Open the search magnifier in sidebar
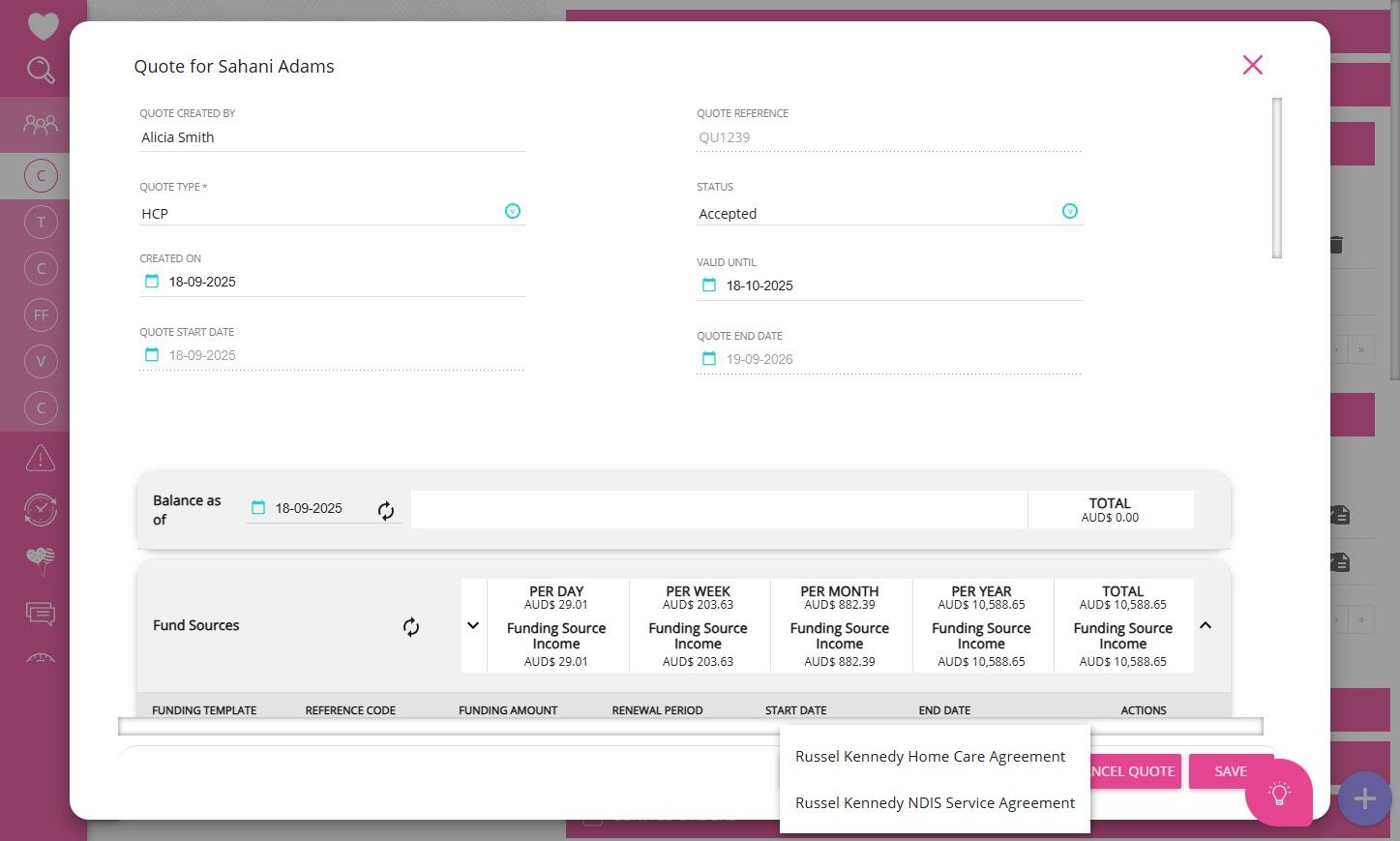Screen dimensions: 1400x841 pyautogui.click(x=41, y=70)
